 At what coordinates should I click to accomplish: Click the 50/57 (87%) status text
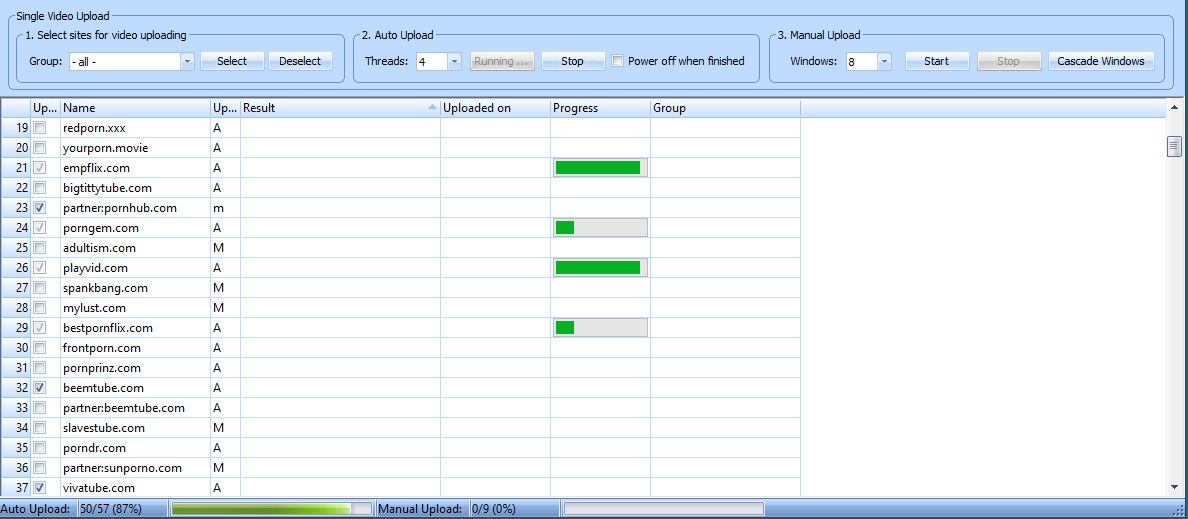pos(111,508)
